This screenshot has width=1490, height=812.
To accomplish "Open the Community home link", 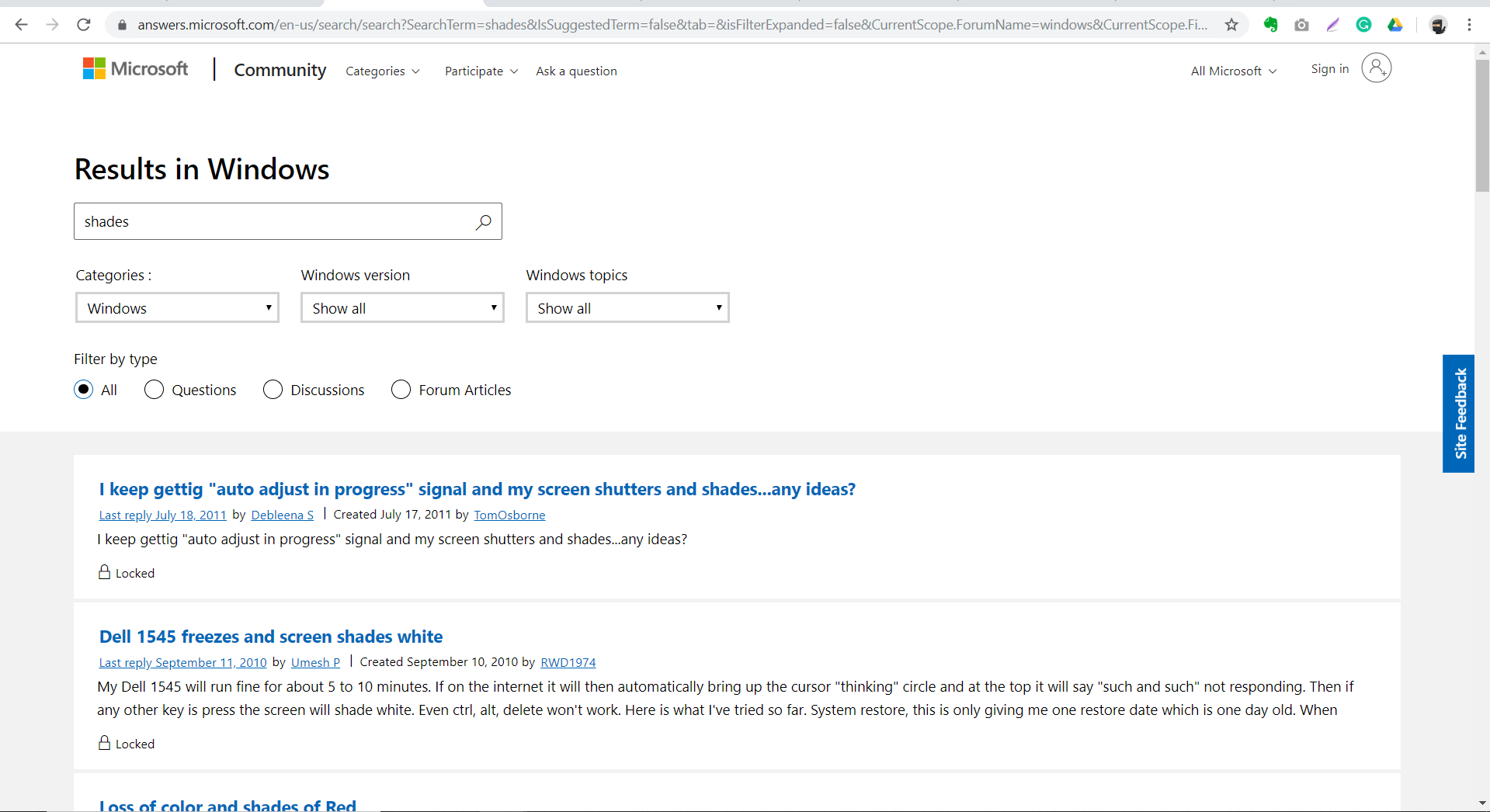I will [x=280, y=70].
